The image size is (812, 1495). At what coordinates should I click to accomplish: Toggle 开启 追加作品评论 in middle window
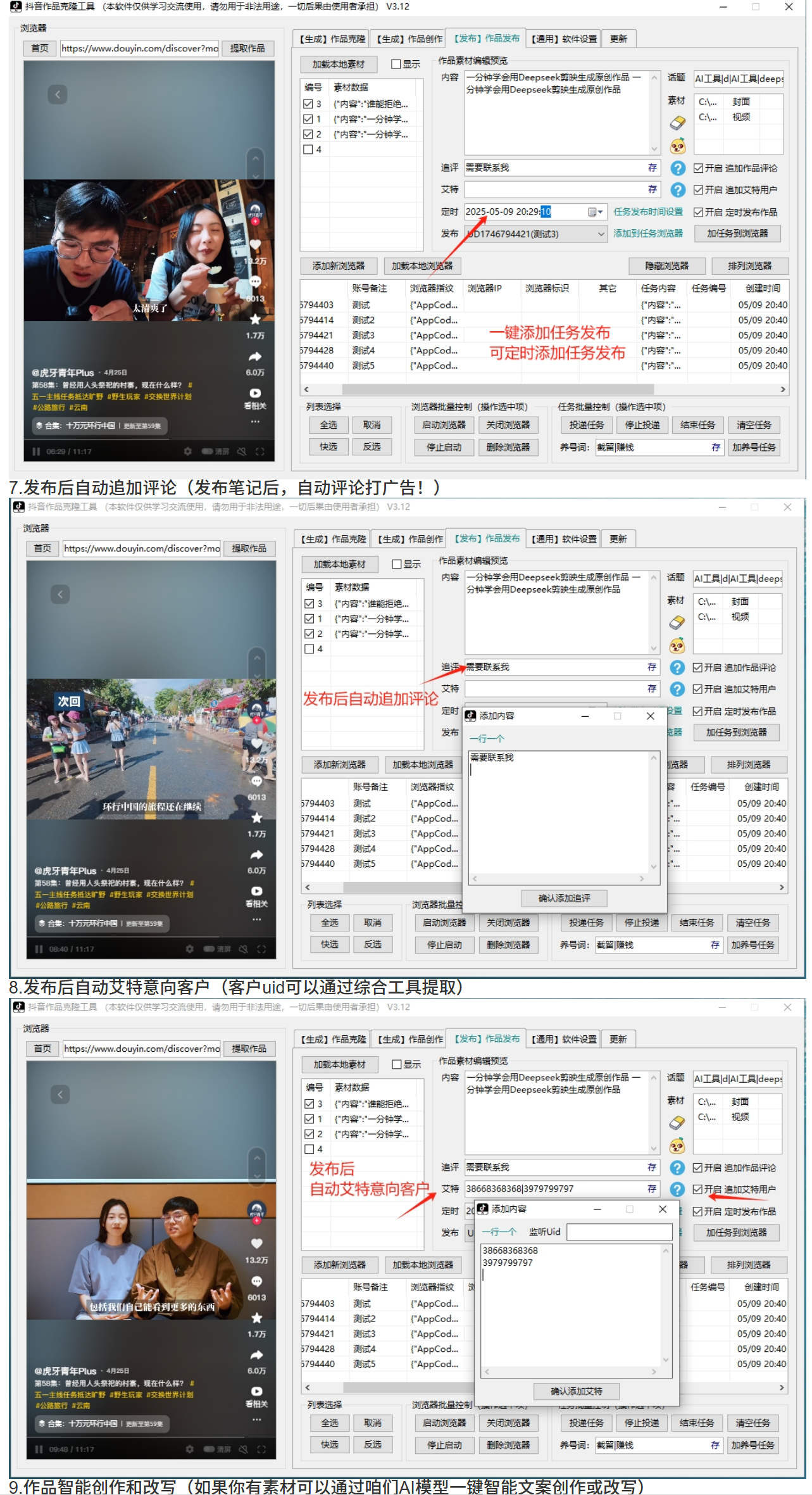click(x=697, y=667)
